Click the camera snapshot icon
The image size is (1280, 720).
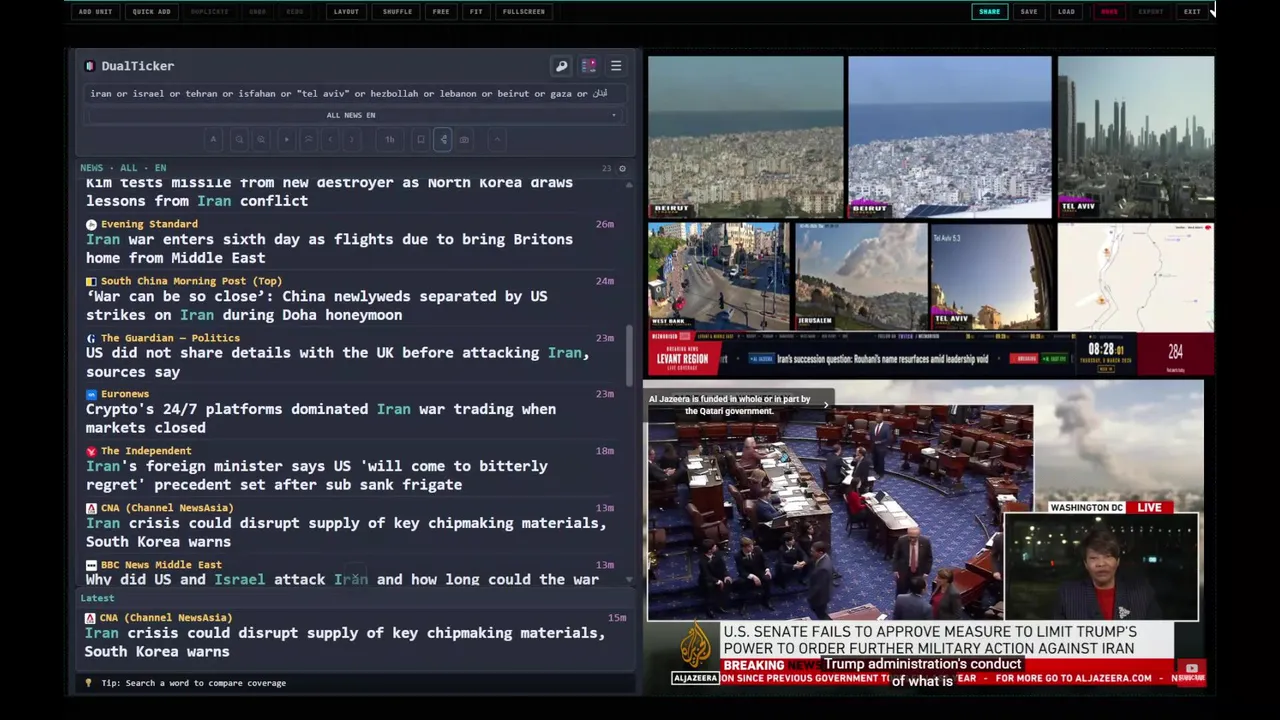pyautogui.click(x=464, y=139)
